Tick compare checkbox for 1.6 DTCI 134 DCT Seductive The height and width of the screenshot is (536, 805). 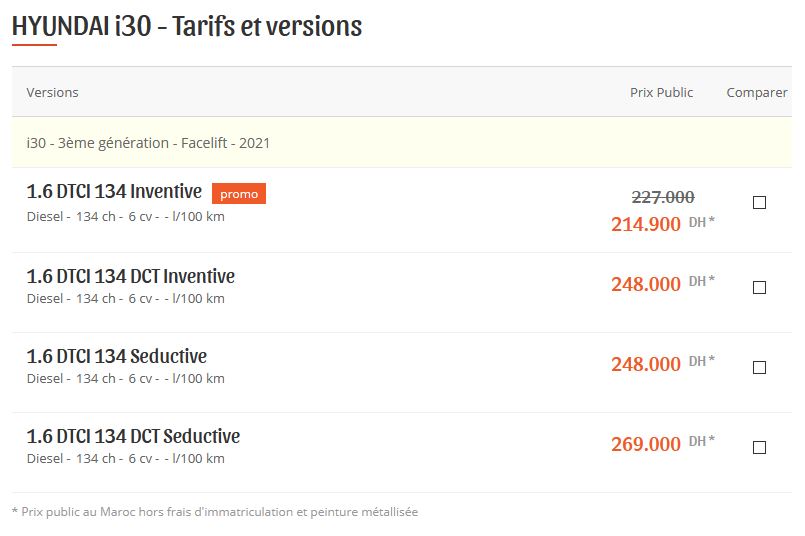click(x=759, y=447)
